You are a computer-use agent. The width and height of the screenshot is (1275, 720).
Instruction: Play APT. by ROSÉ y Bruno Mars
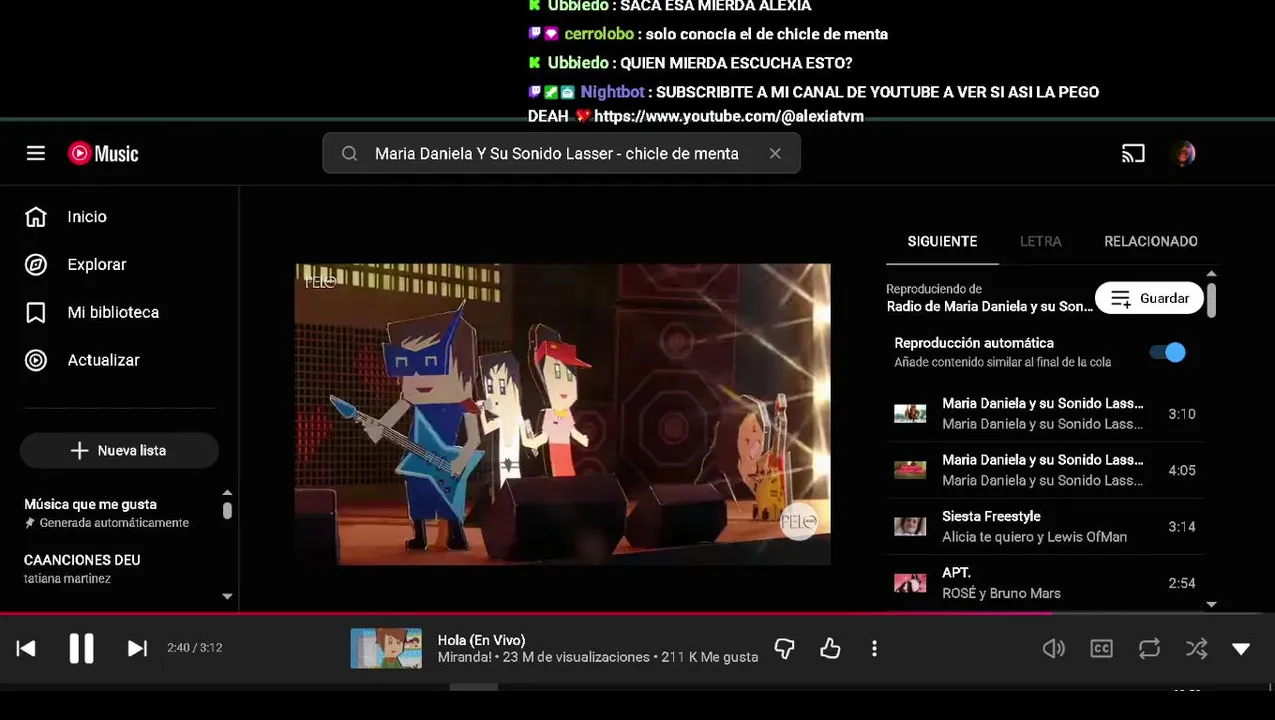1045,583
